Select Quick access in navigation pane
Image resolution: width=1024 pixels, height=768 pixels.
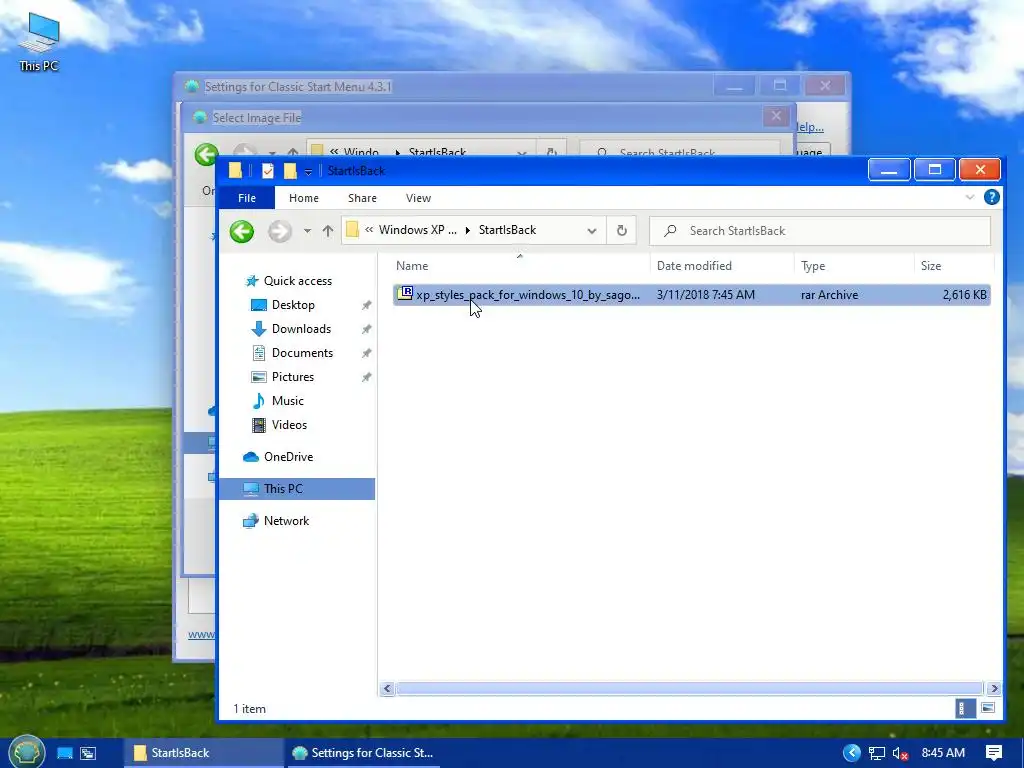[298, 281]
